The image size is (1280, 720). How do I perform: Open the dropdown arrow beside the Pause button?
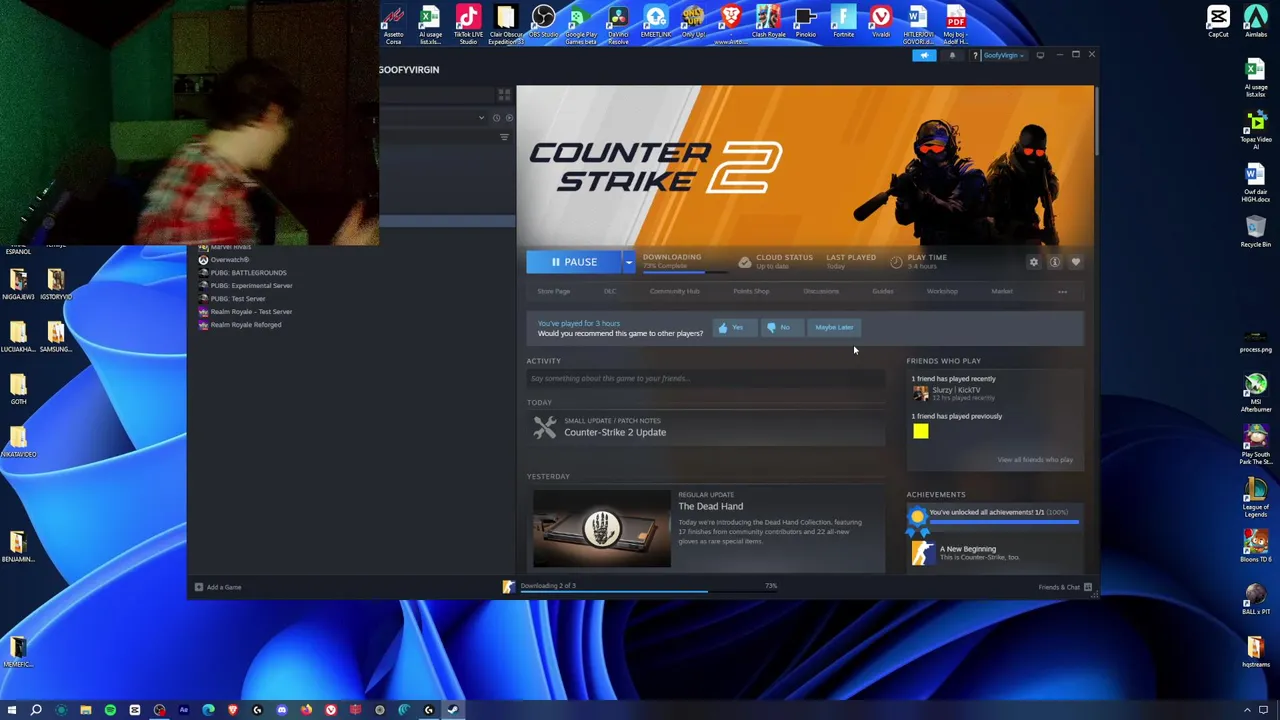628,262
